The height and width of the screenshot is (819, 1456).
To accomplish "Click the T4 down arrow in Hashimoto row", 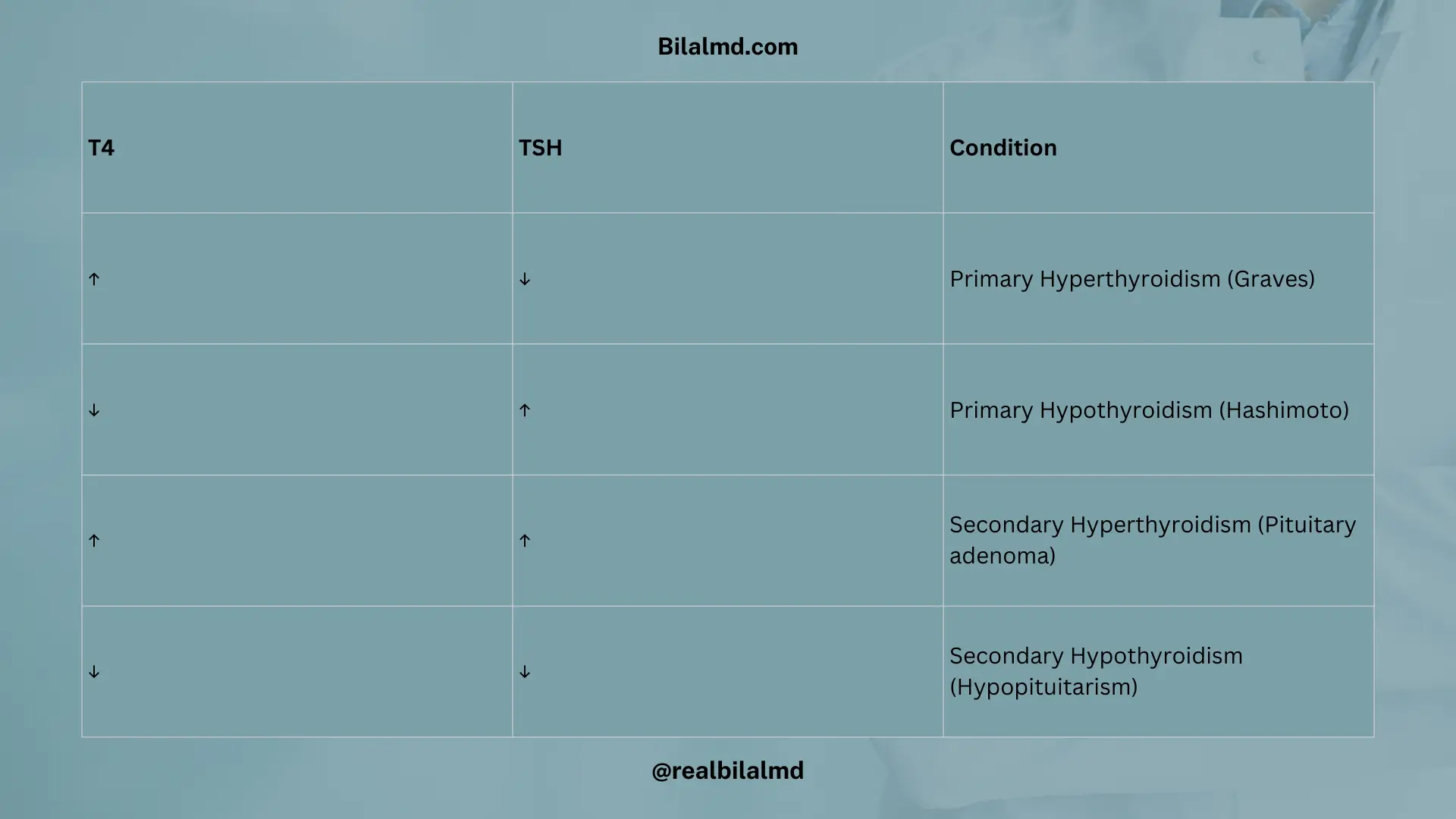I will click(x=94, y=410).
